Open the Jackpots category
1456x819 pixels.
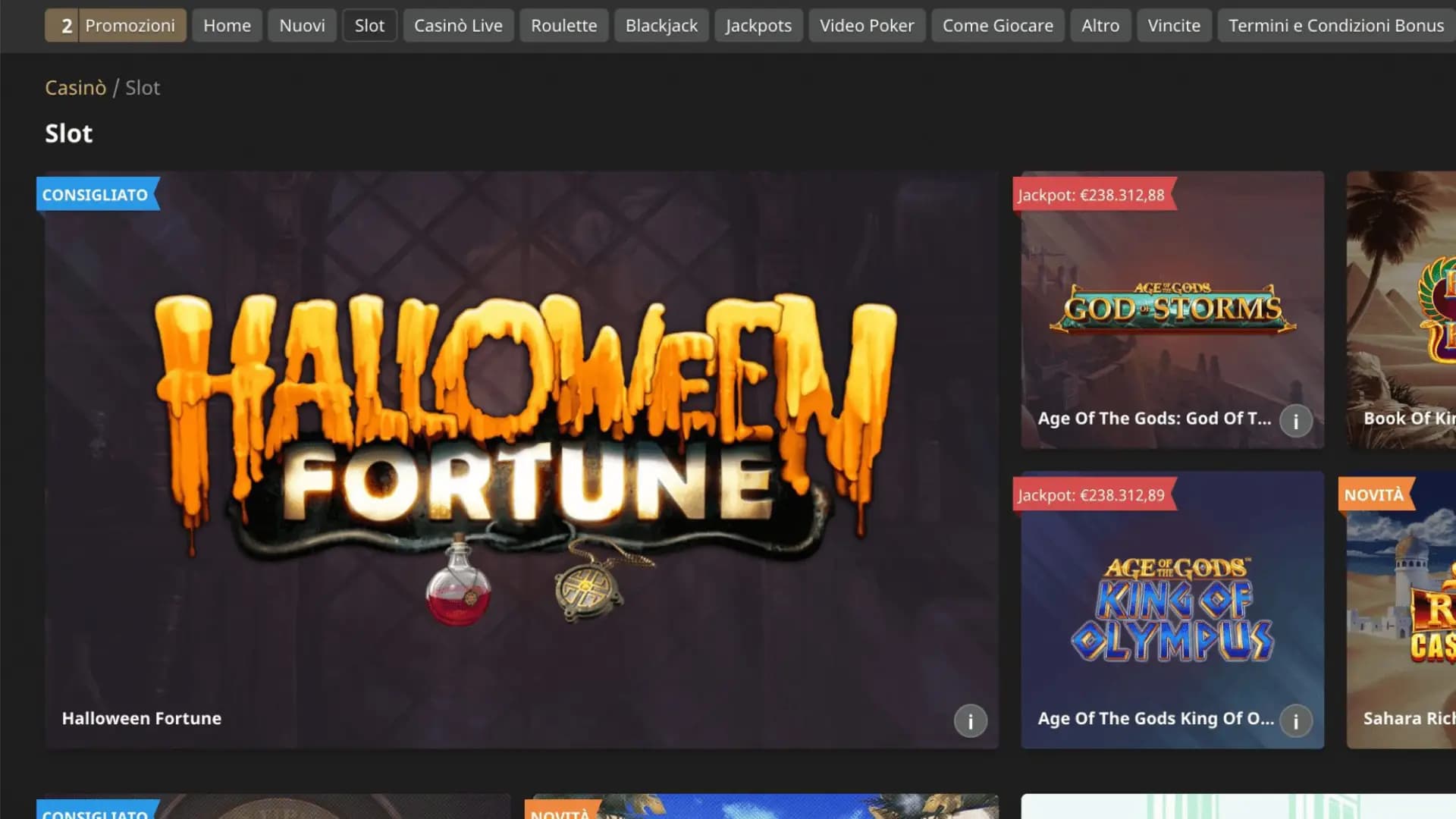tap(758, 25)
